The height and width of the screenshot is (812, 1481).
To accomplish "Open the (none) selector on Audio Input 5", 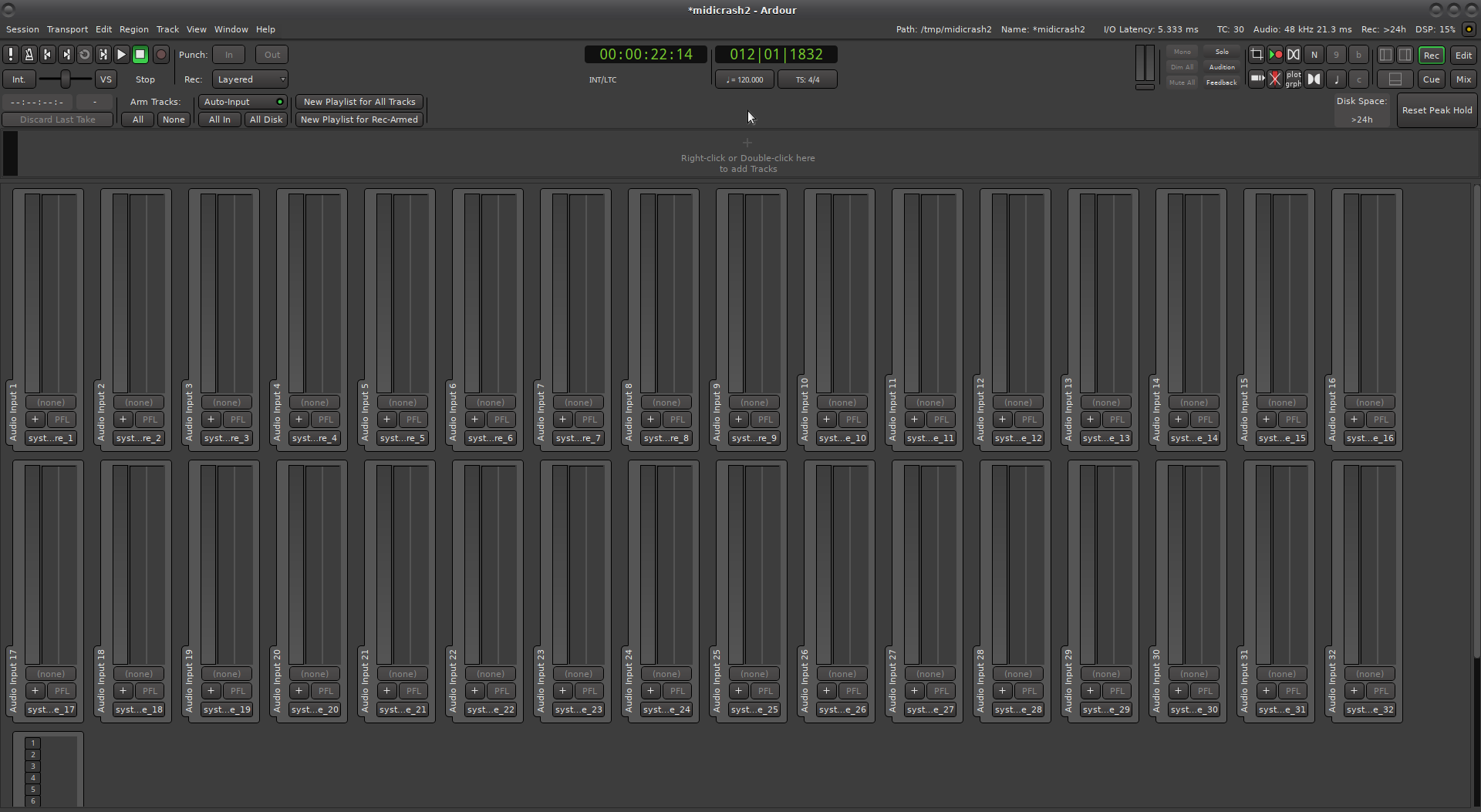I will (402, 403).
